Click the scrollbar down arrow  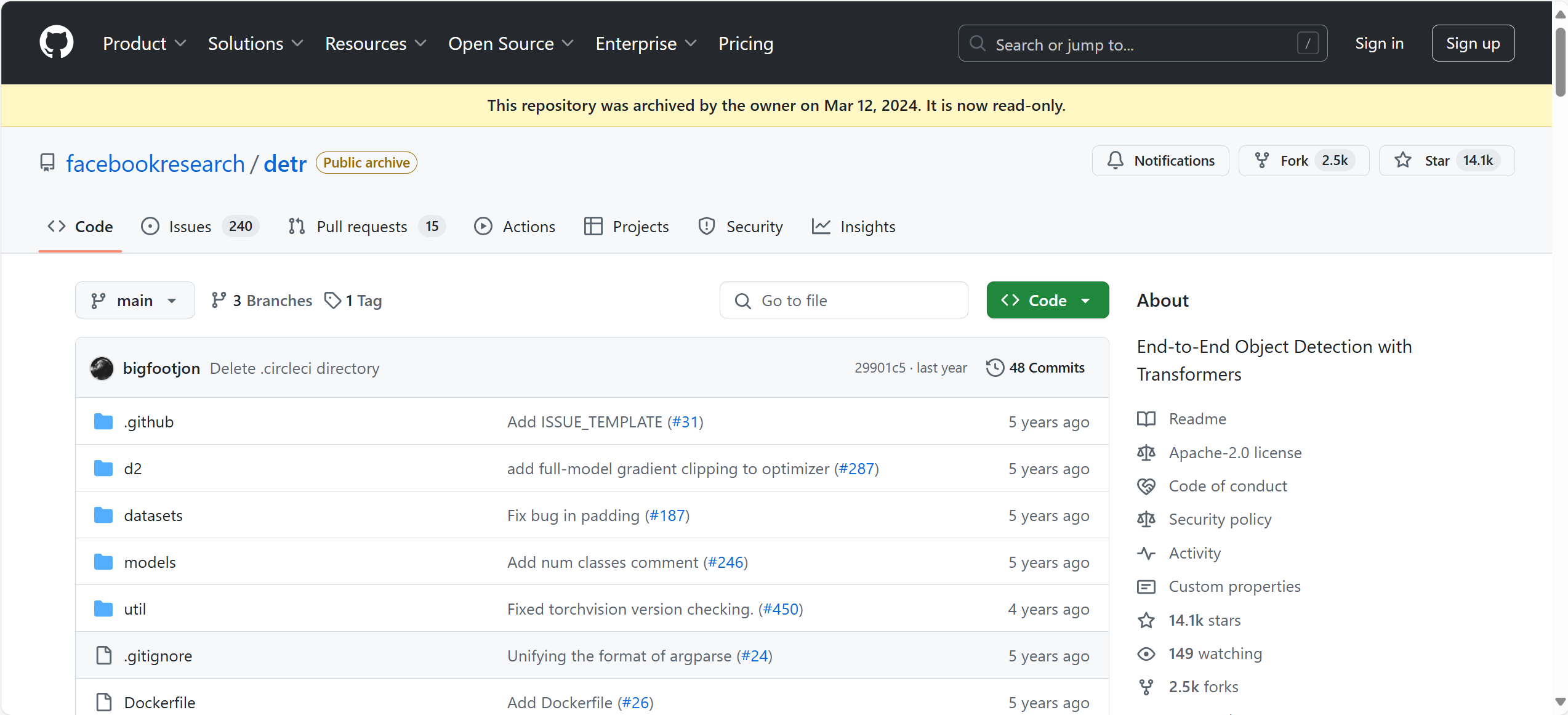[1560, 701]
